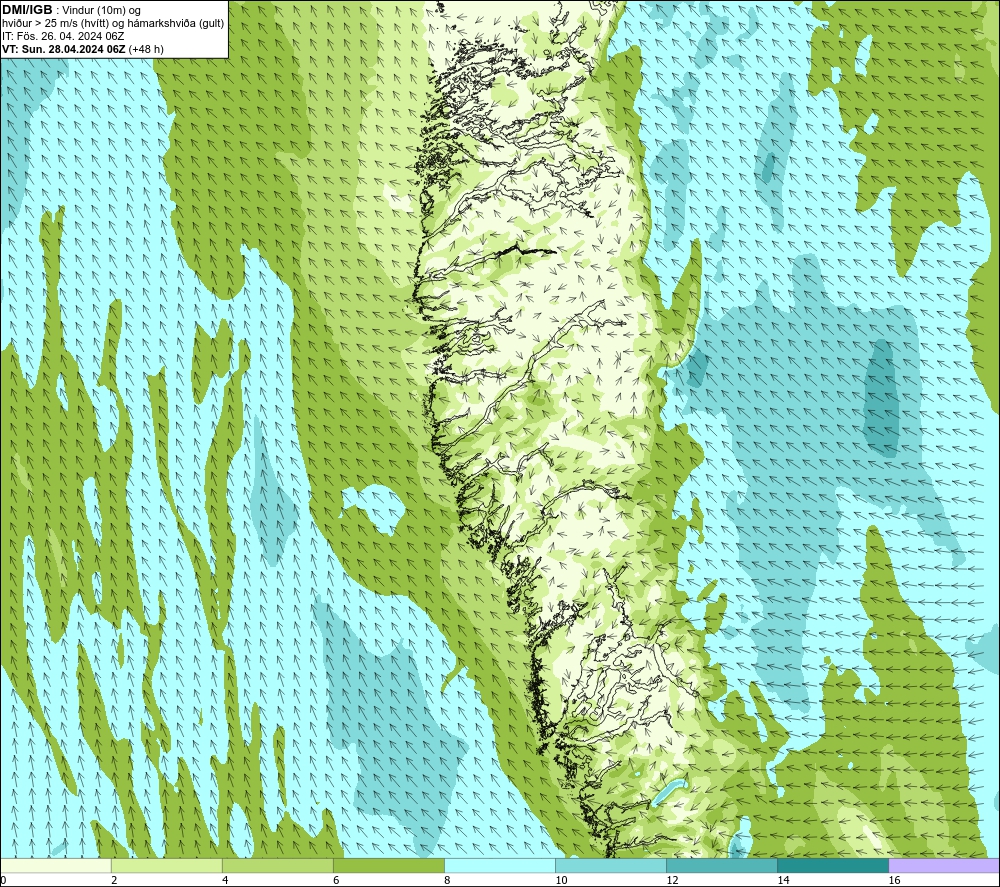The image size is (1000, 887).
Task: Click the legend scale label '6'
Action: coord(336,880)
